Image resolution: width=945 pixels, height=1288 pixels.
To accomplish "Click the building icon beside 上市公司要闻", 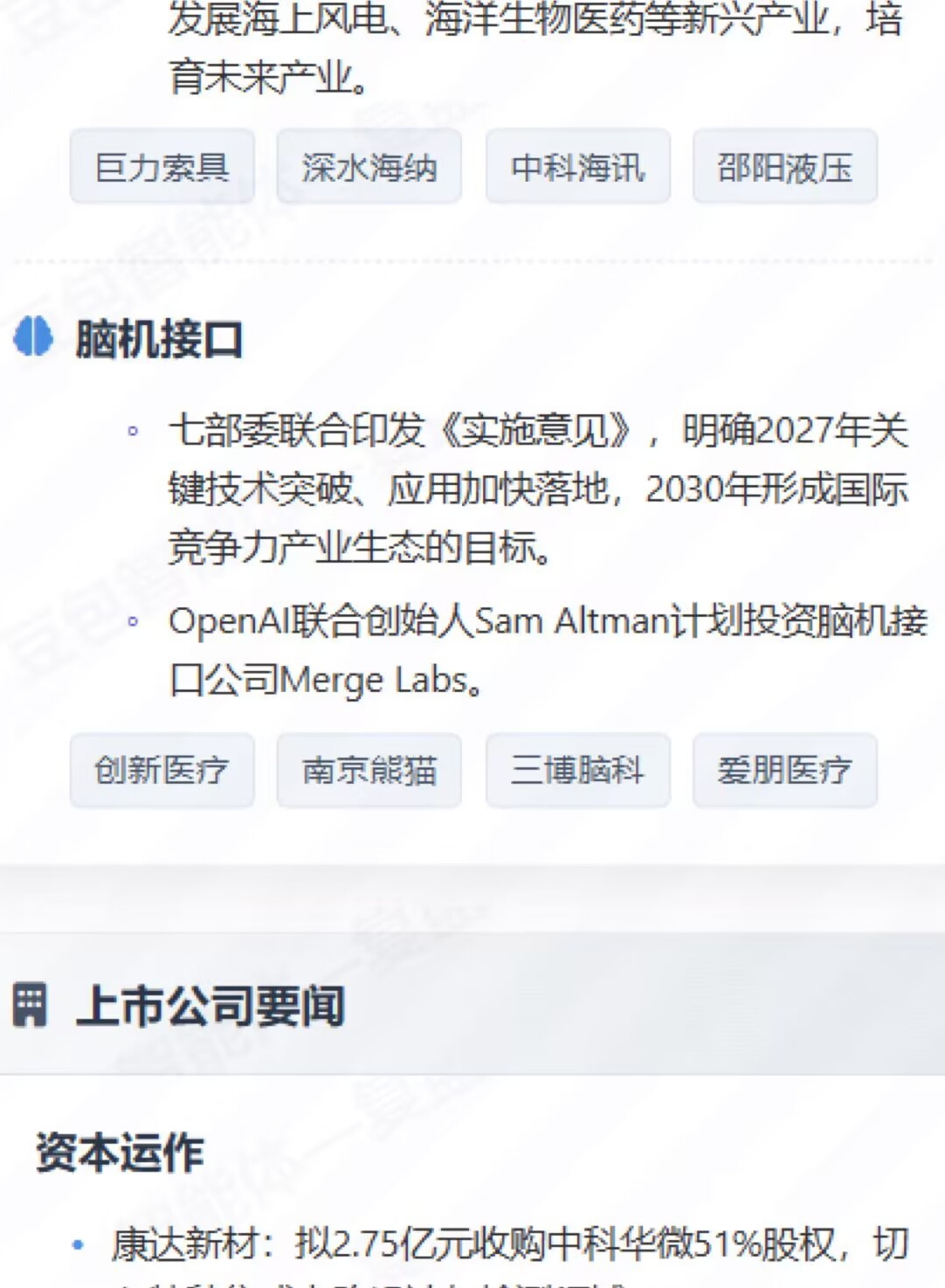I will (30, 1005).
